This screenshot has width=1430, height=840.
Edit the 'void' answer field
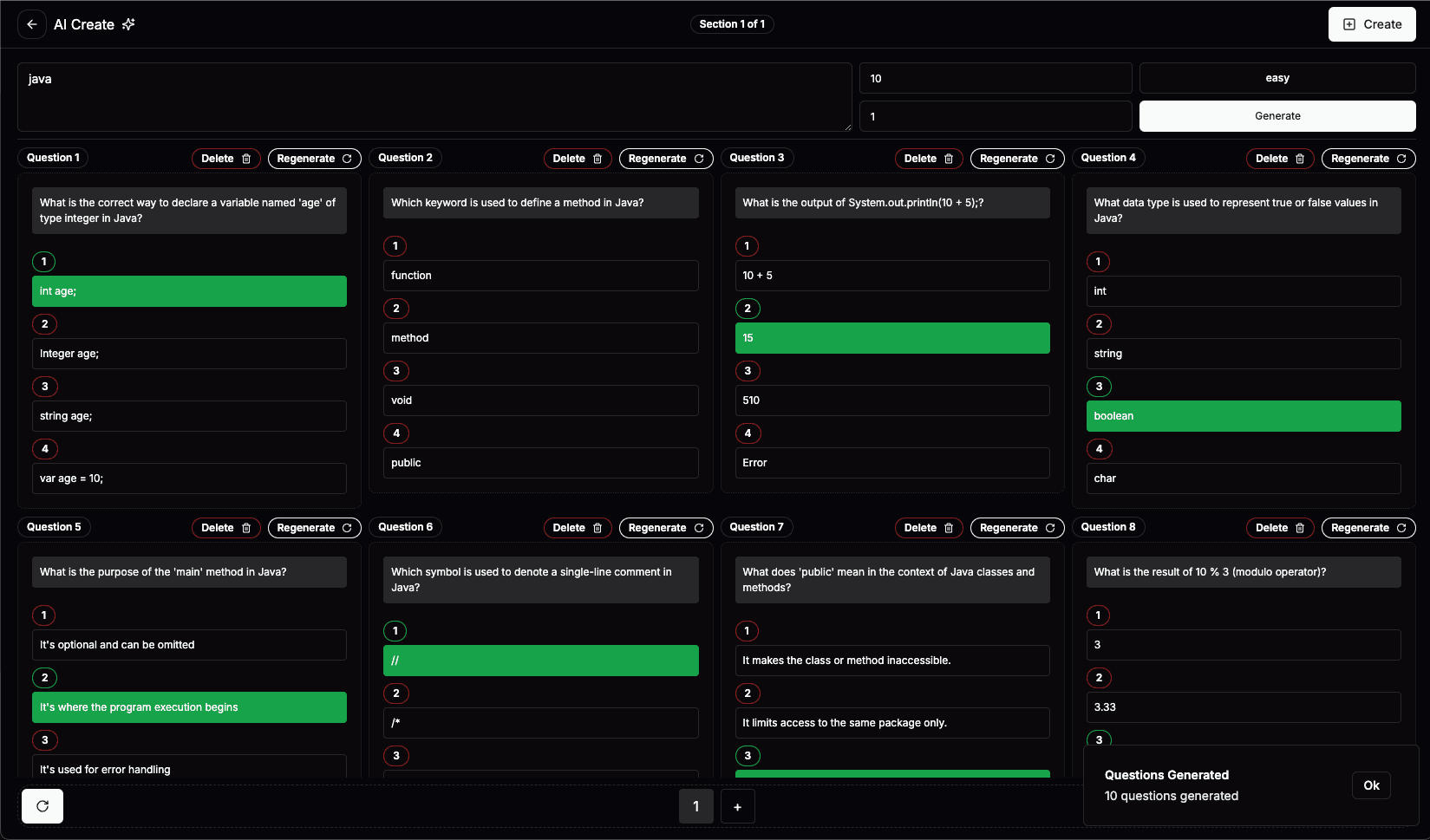540,400
